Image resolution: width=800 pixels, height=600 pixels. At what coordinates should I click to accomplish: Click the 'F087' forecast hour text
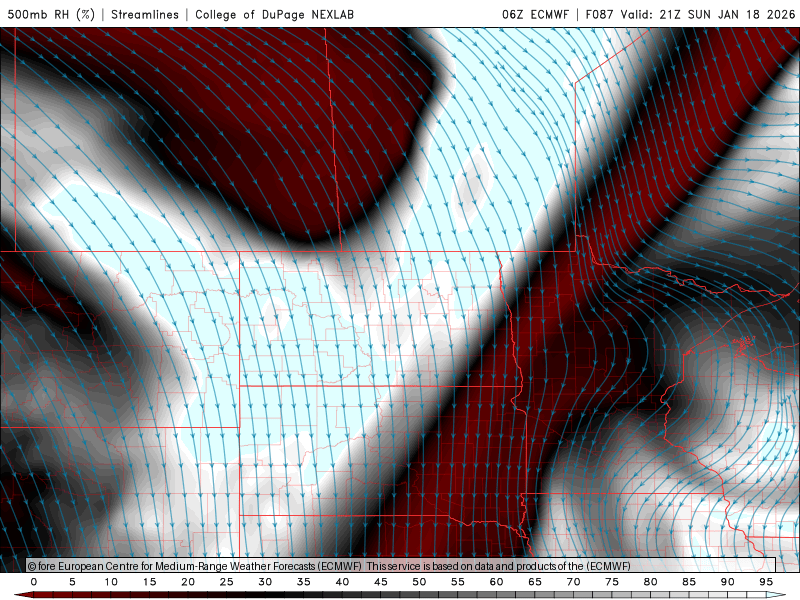tap(600, 14)
